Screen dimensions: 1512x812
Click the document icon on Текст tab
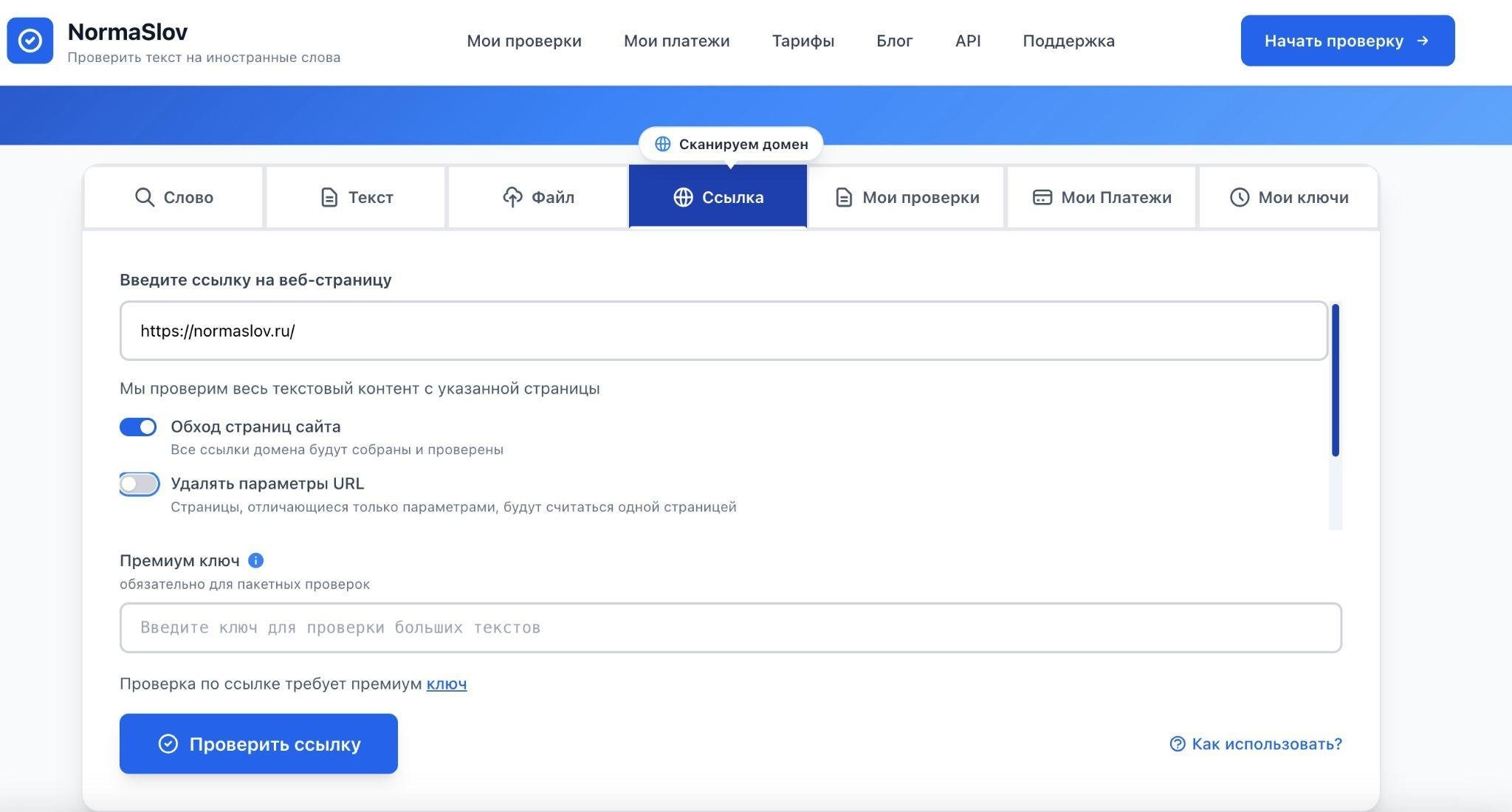point(329,197)
